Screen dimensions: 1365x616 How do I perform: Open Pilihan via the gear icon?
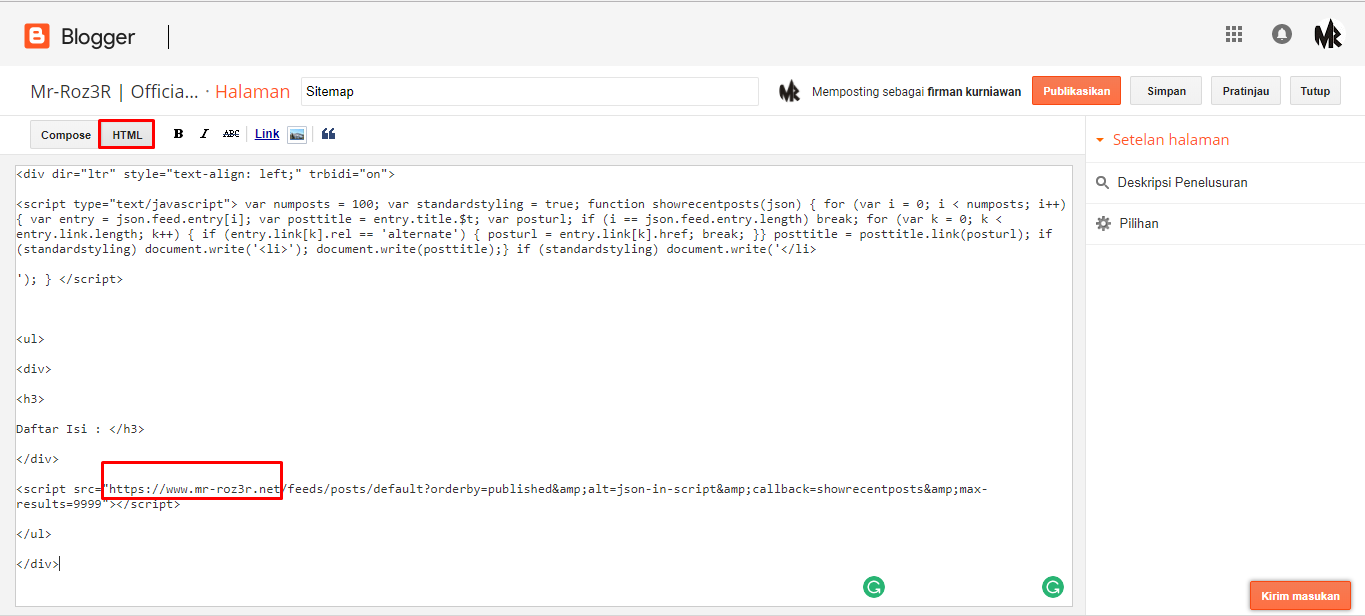pyautogui.click(x=1101, y=222)
